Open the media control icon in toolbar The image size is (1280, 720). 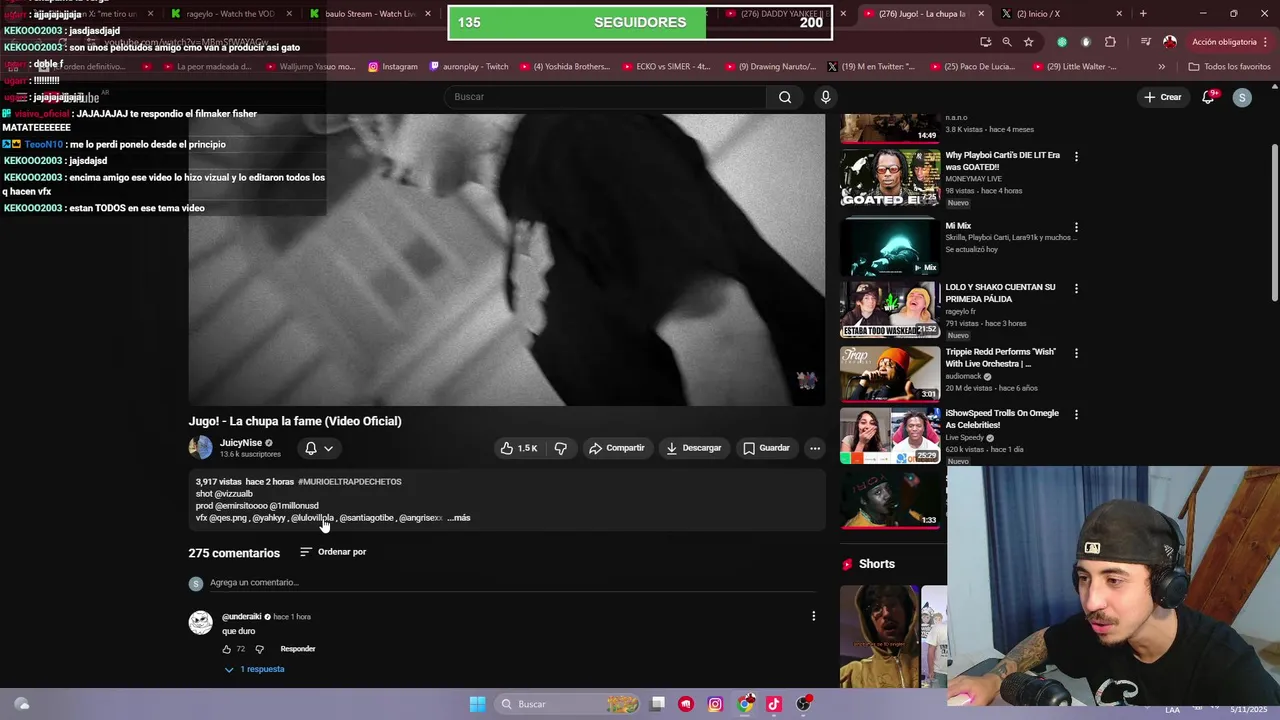[x=1145, y=42]
